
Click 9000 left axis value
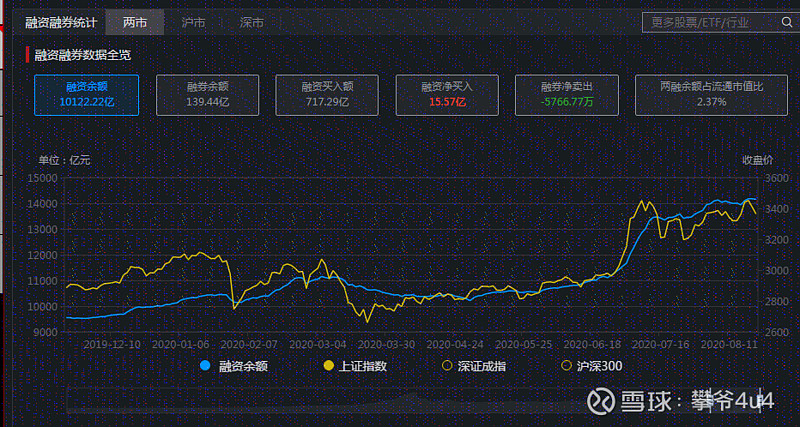[47, 333]
